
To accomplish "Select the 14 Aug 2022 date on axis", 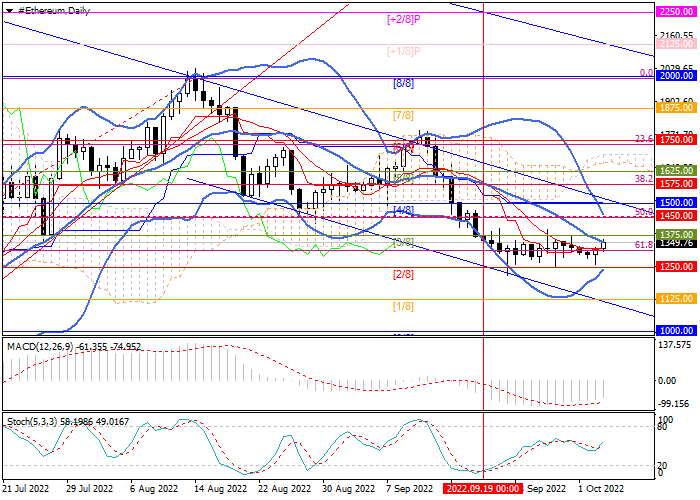I will click(x=221, y=489).
